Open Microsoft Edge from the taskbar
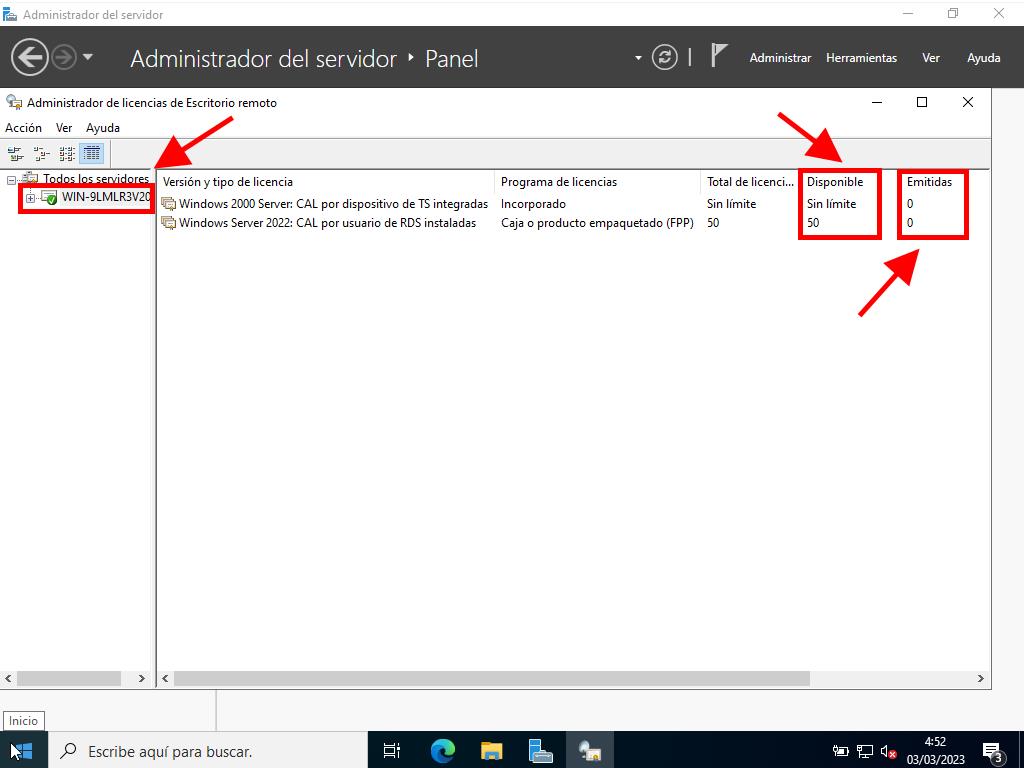1024x768 pixels. click(443, 750)
